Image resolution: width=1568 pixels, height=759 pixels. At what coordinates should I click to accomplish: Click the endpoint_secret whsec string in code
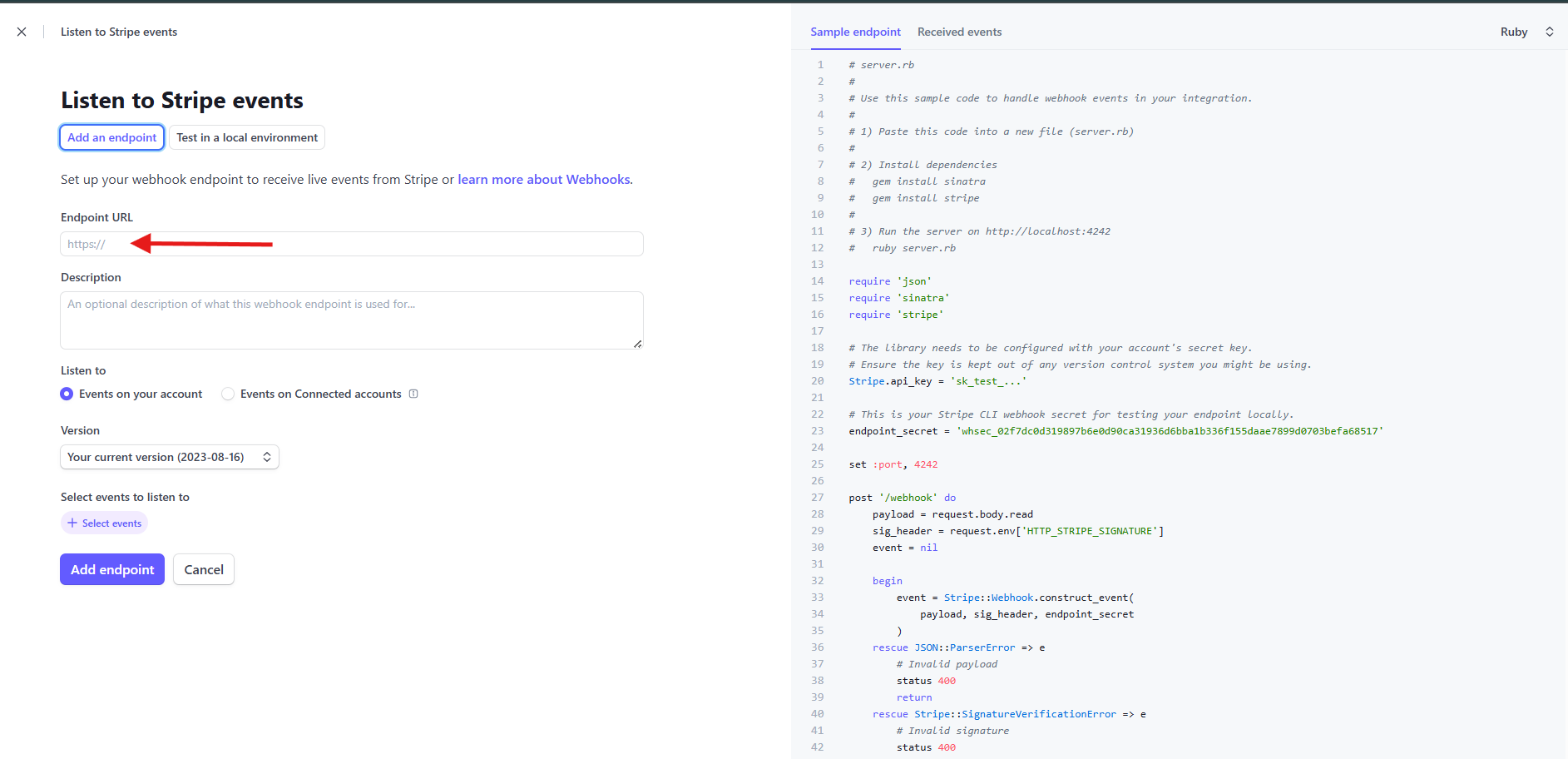1170,431
